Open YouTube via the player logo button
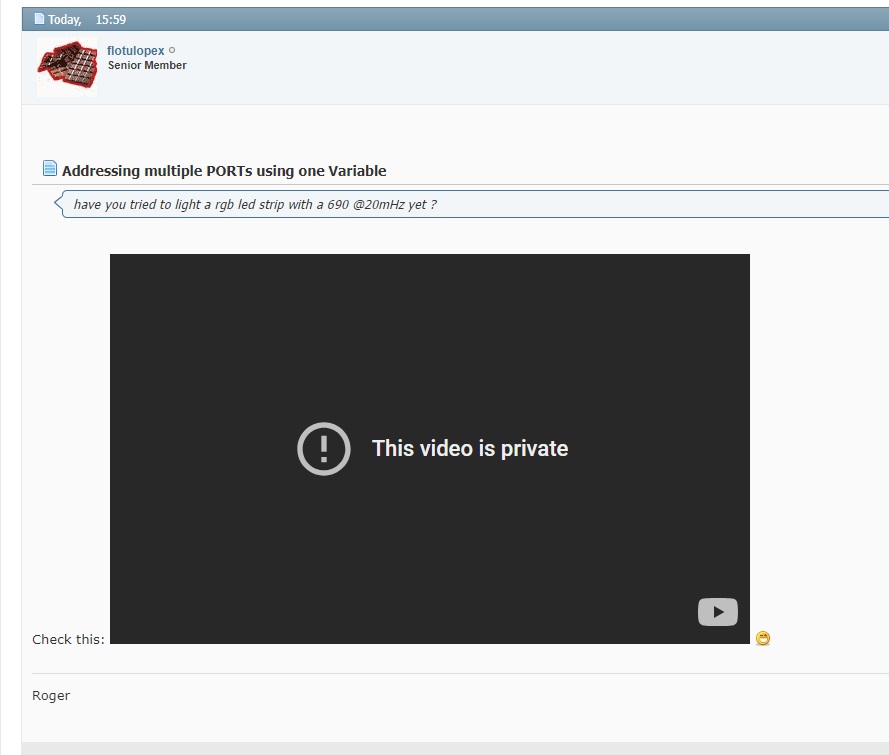The height and width of the screenshot is (755, 889). point(717,612)
